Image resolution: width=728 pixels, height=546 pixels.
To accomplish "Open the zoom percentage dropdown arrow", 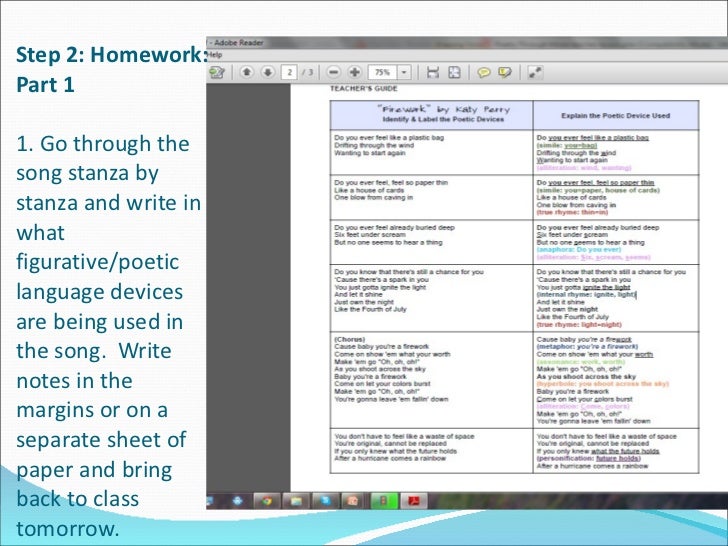I will pos(404,72).
